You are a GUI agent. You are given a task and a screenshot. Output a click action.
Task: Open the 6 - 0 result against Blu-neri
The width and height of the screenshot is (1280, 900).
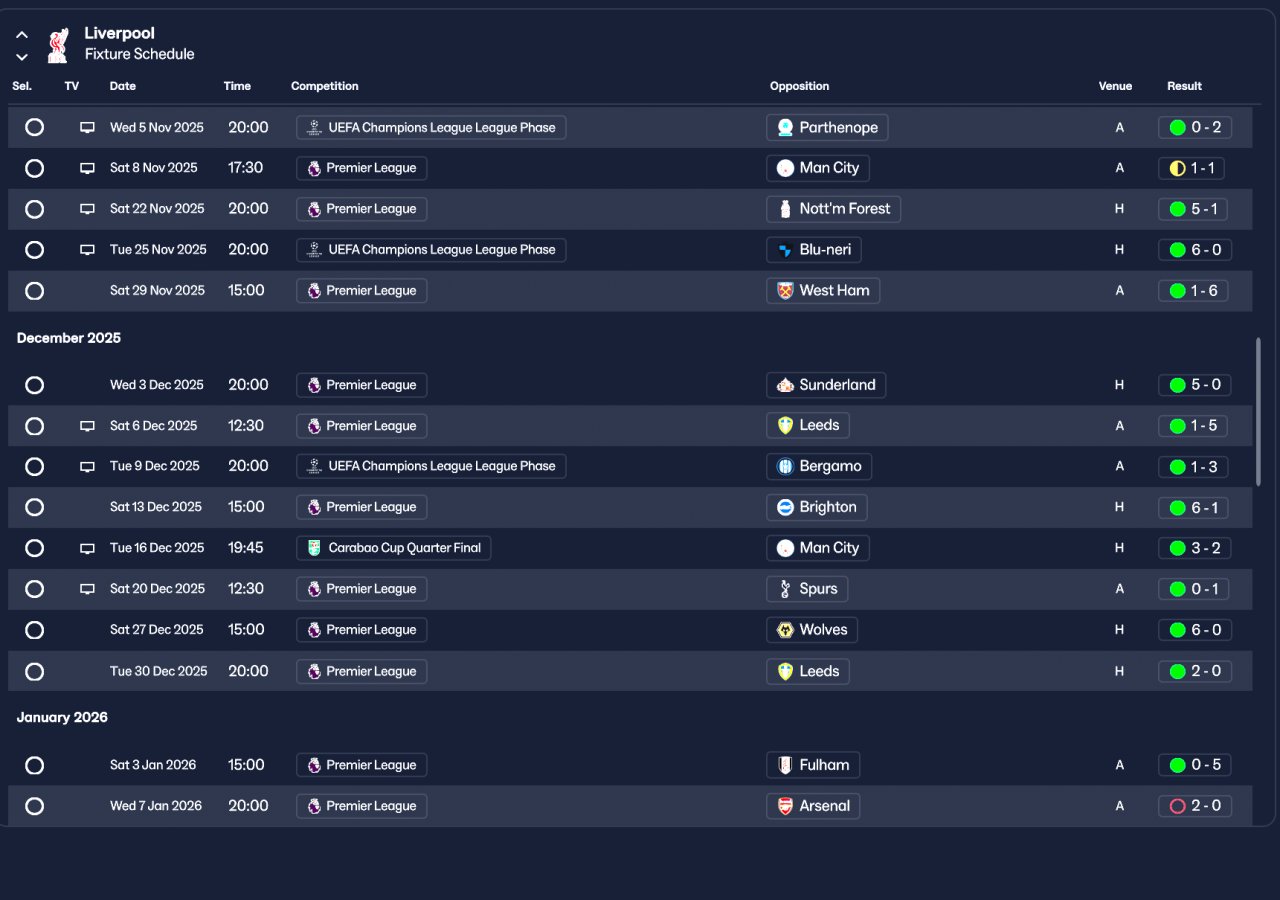click(x=1195, y=250)
